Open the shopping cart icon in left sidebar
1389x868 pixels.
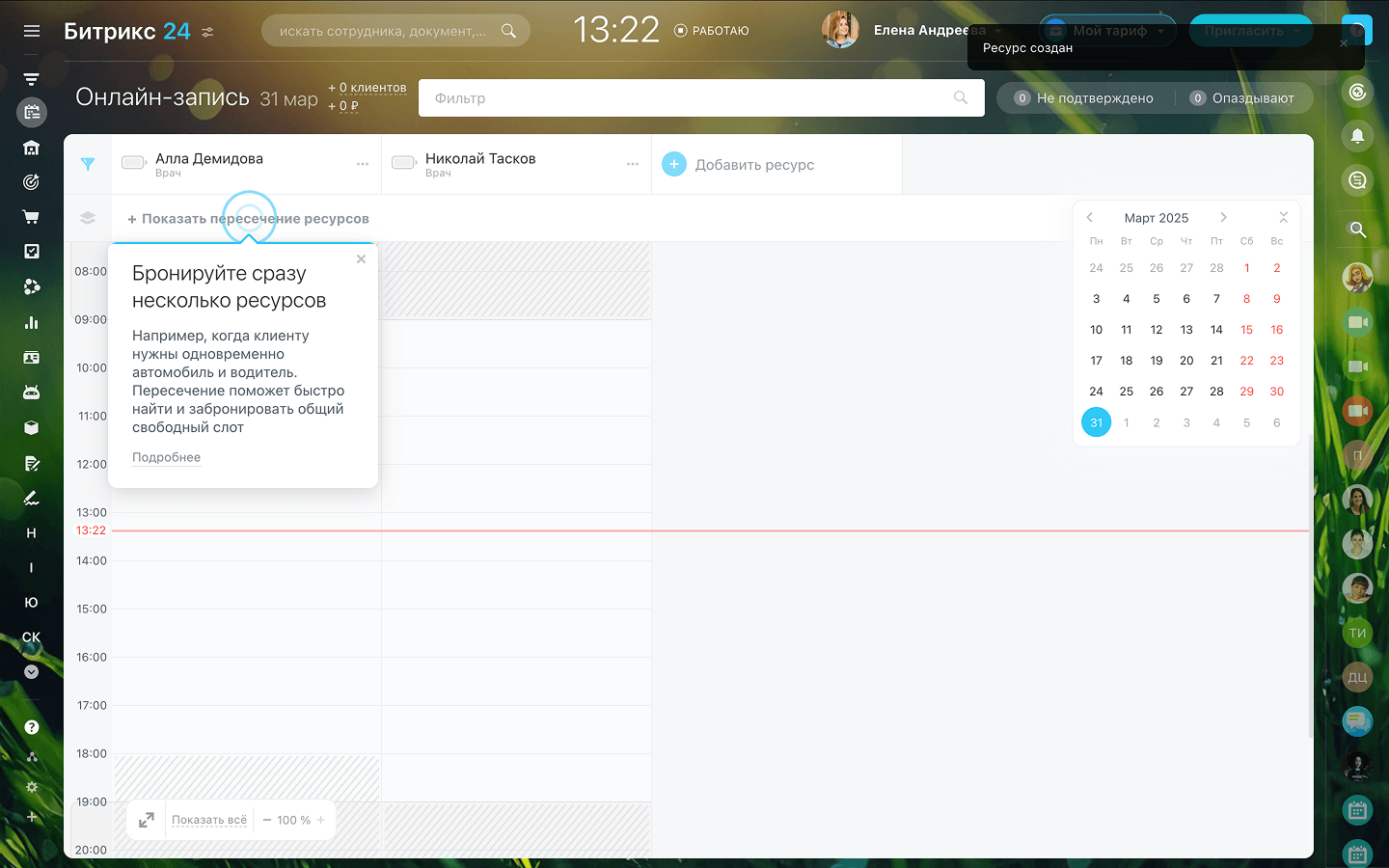coord(32,217)
